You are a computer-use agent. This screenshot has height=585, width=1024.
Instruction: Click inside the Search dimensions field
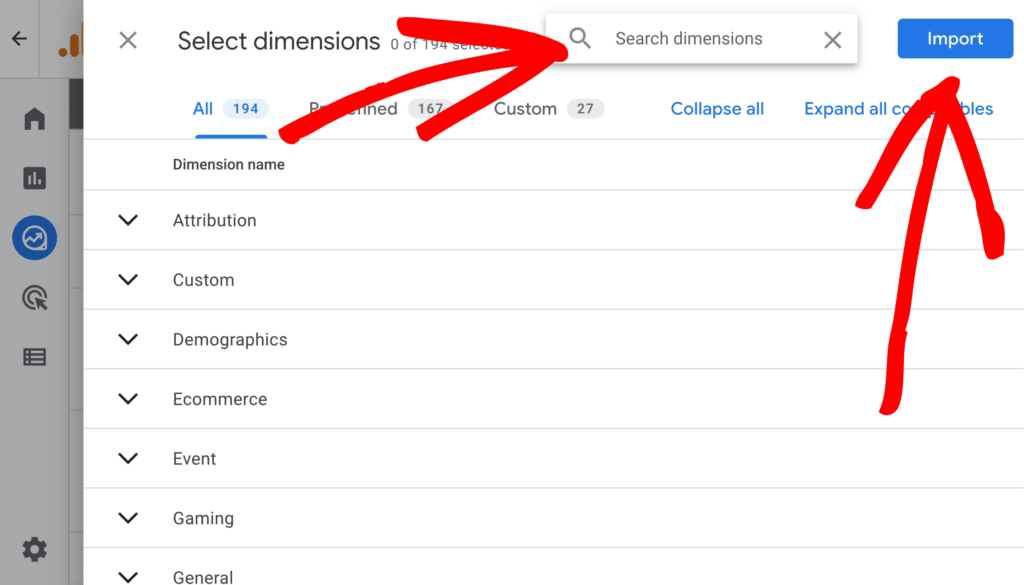(690, 38)
